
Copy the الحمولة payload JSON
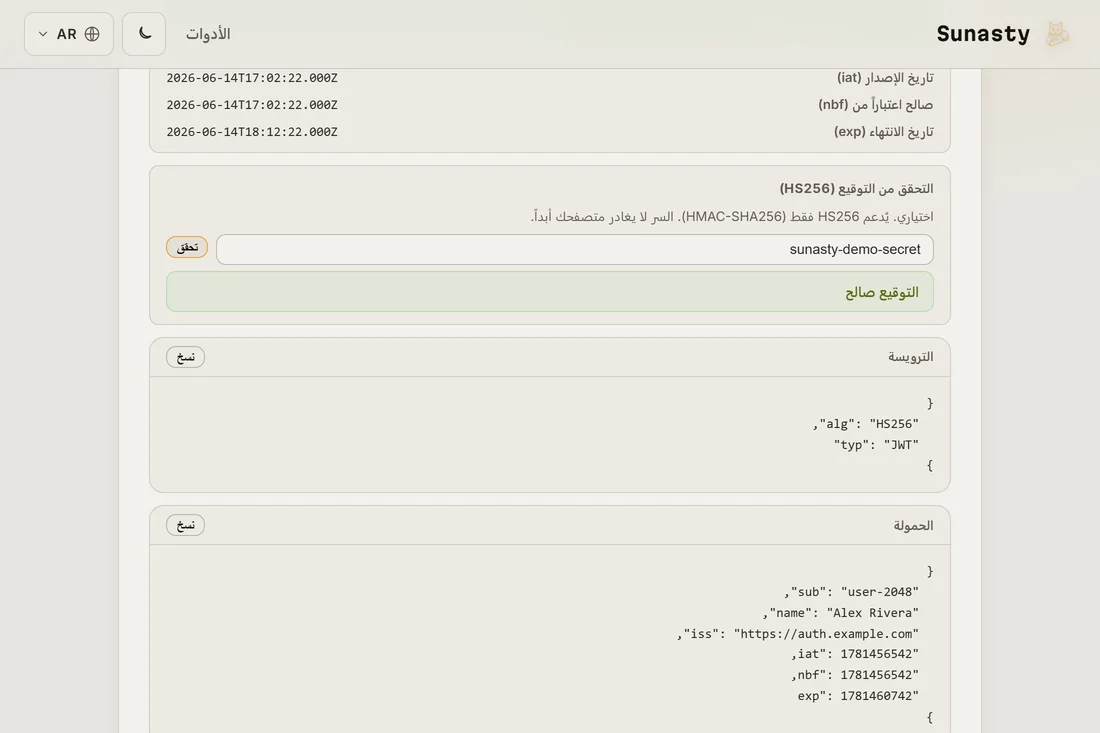click(x=185, y=525)
